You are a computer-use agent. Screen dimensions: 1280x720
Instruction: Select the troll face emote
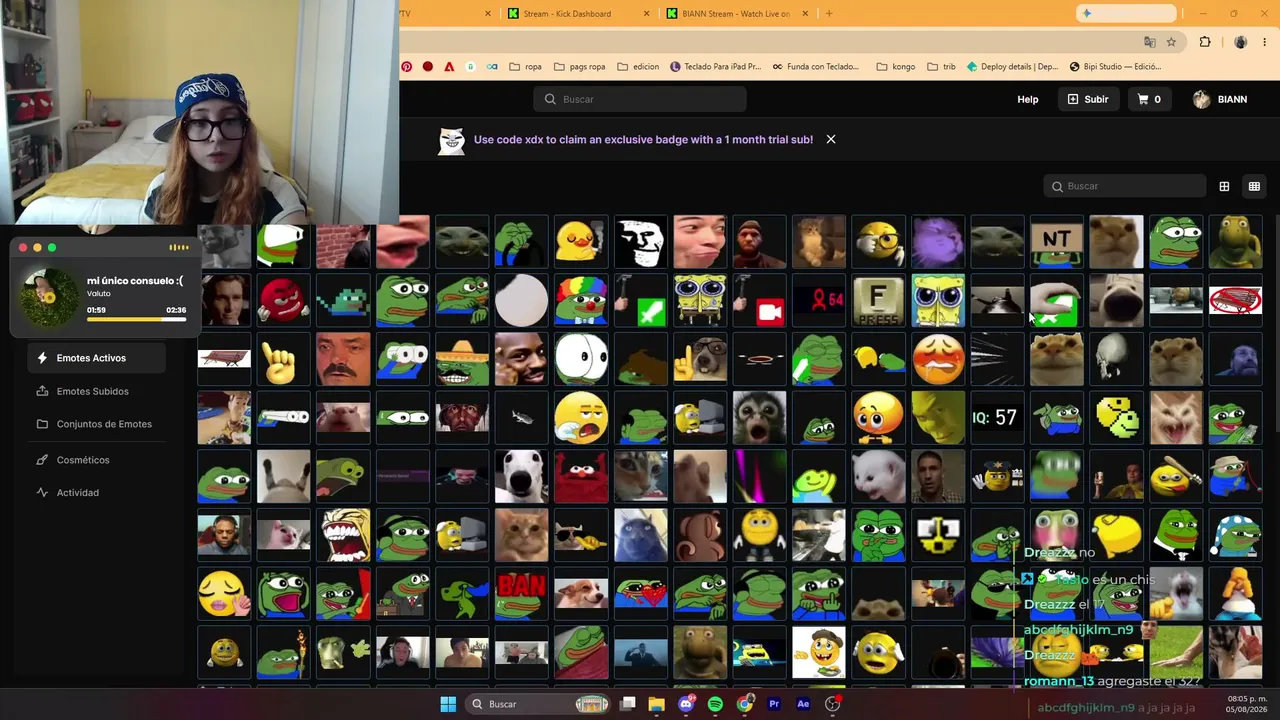[x=640, y=242]
